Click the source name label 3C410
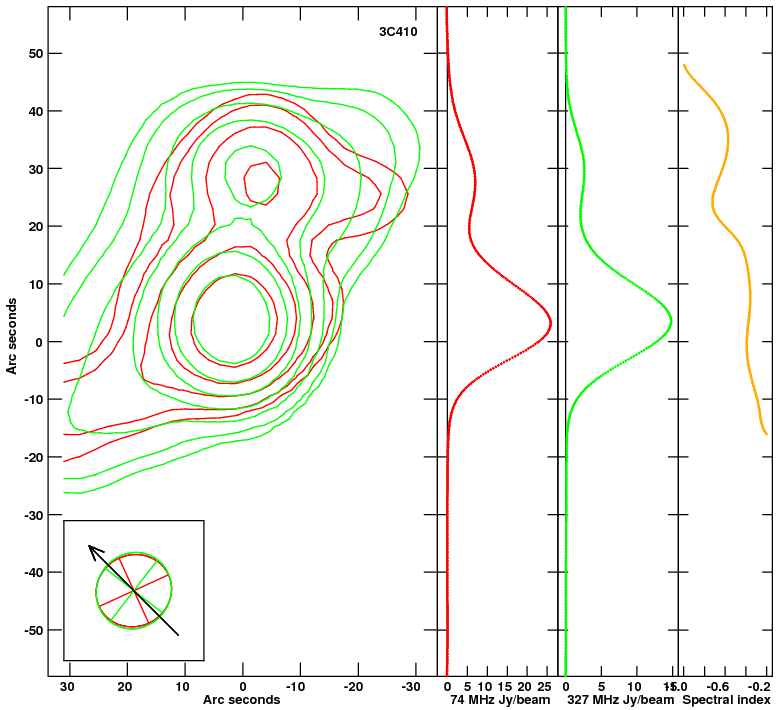Image resolution: width=779 pixels, height=710 pixels. (398, 32)
